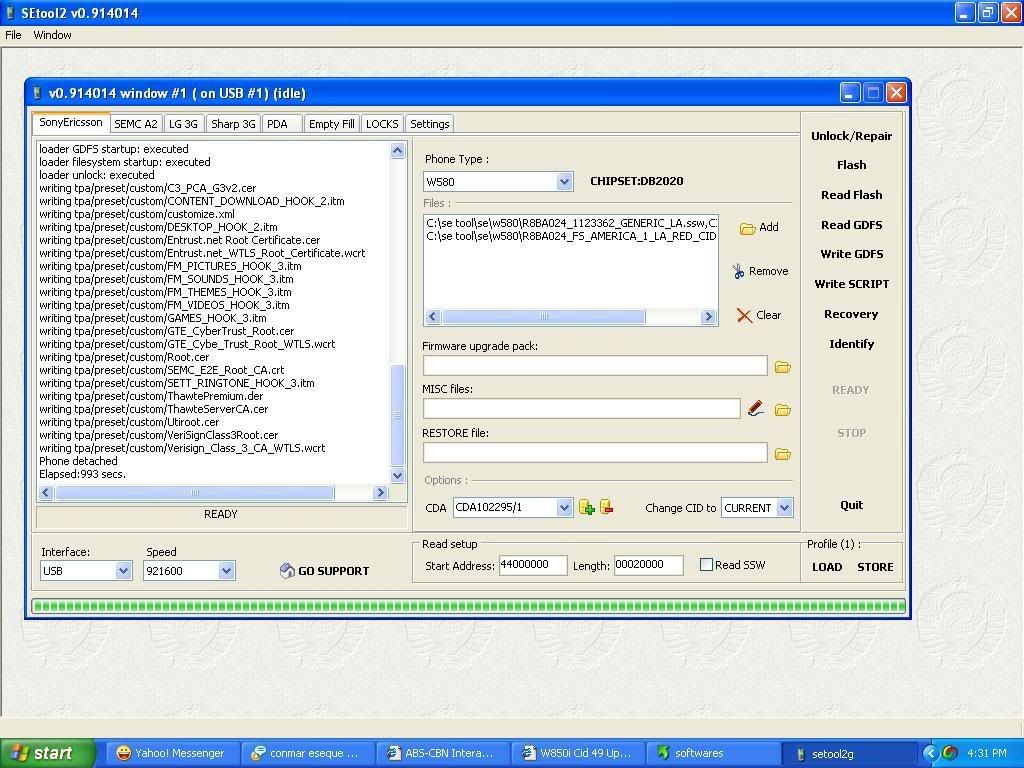Click the Write GDFS button
Image resolution: width=1024 pixels, height=768 pixels.
(852, 254)
